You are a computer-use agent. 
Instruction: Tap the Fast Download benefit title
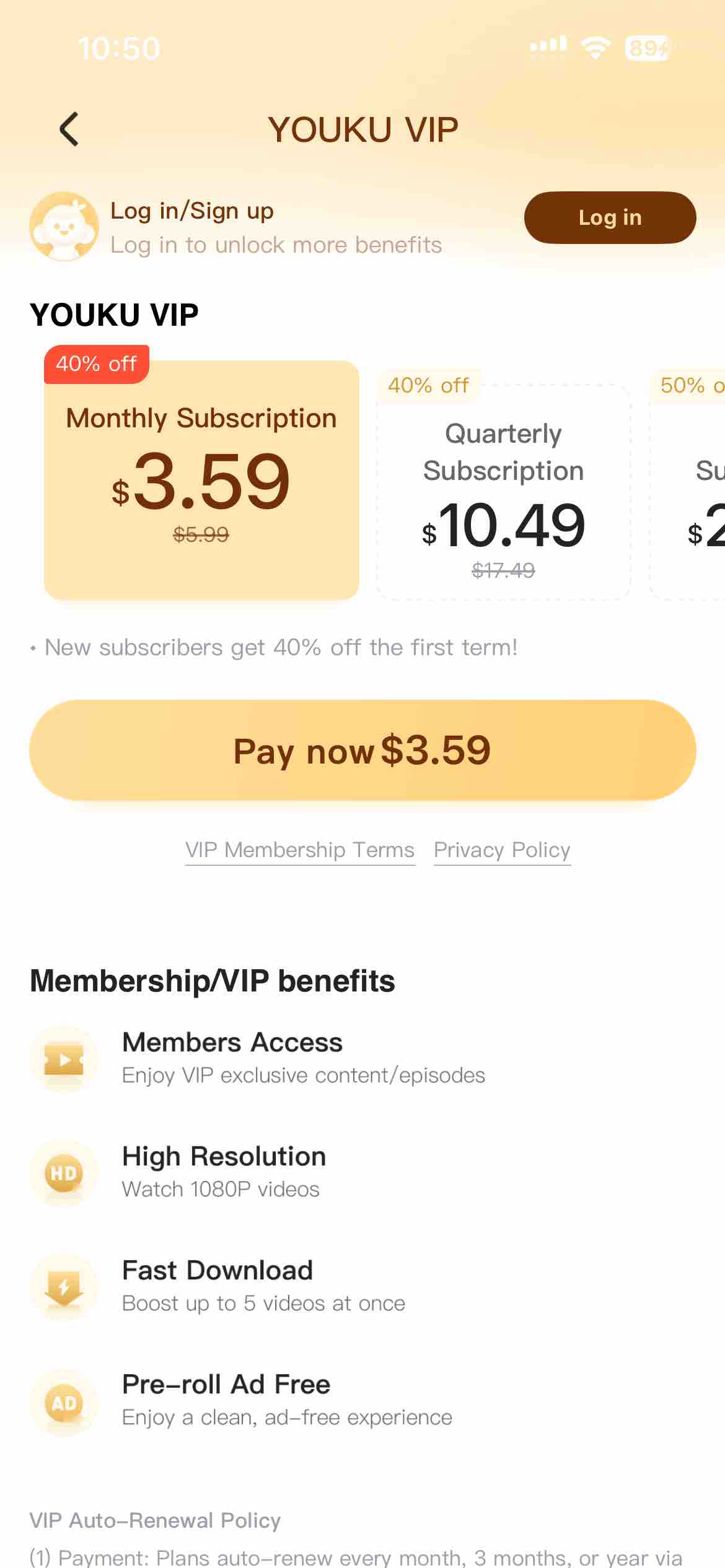click(217, 1270)
